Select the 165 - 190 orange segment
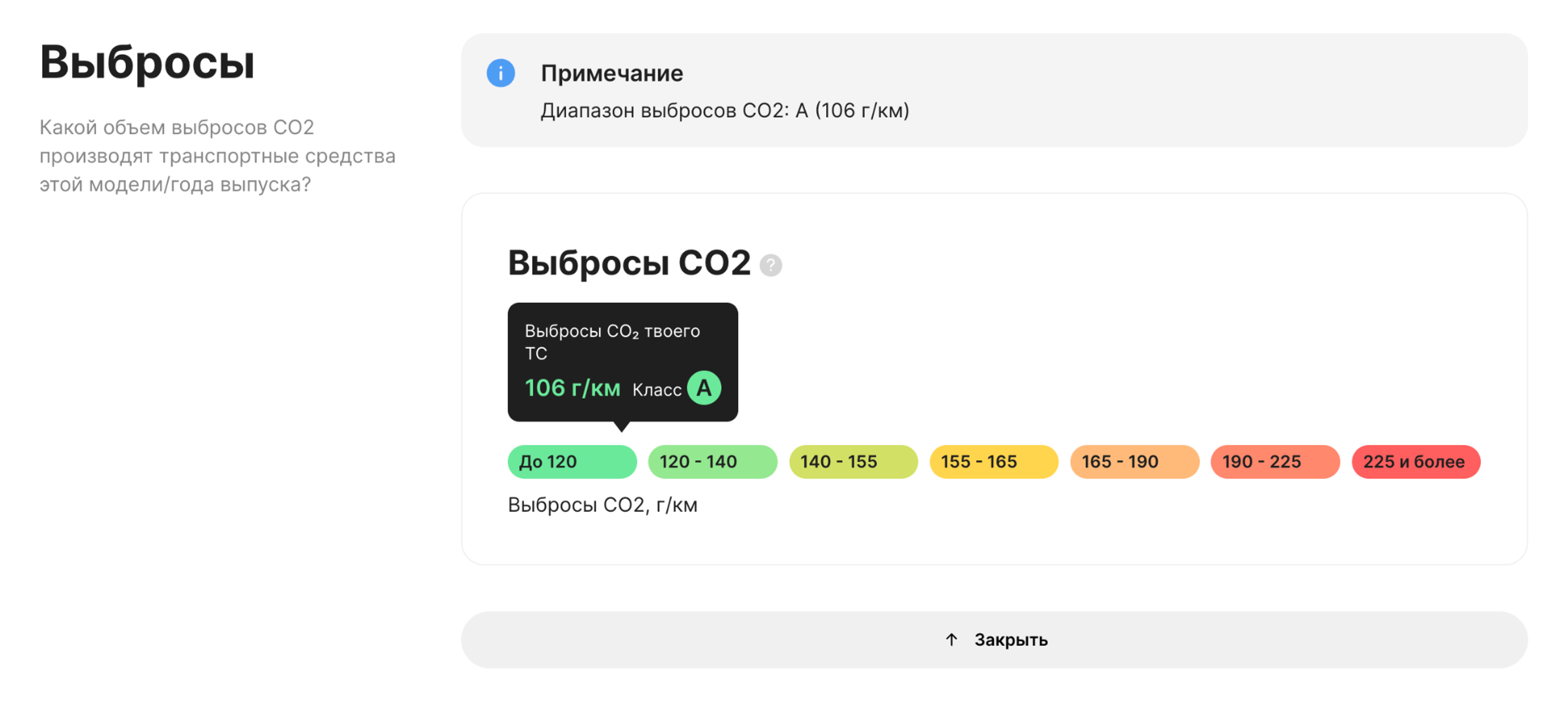 1134,461
